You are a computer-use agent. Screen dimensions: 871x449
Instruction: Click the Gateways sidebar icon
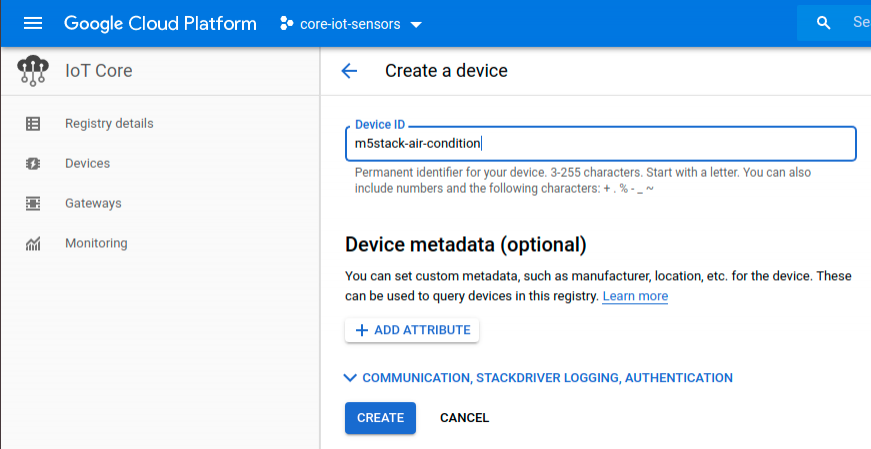point(33,204)
